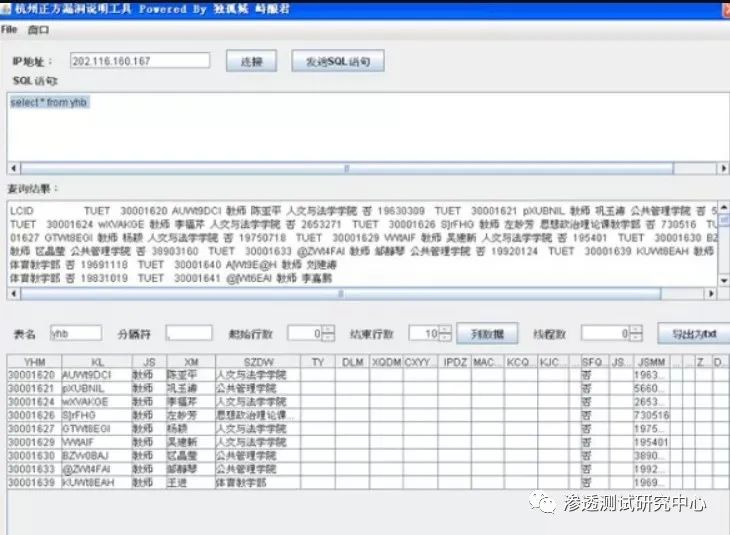
Task: Decrease the 起始行数 start row spinner
Action: point(328,338)
